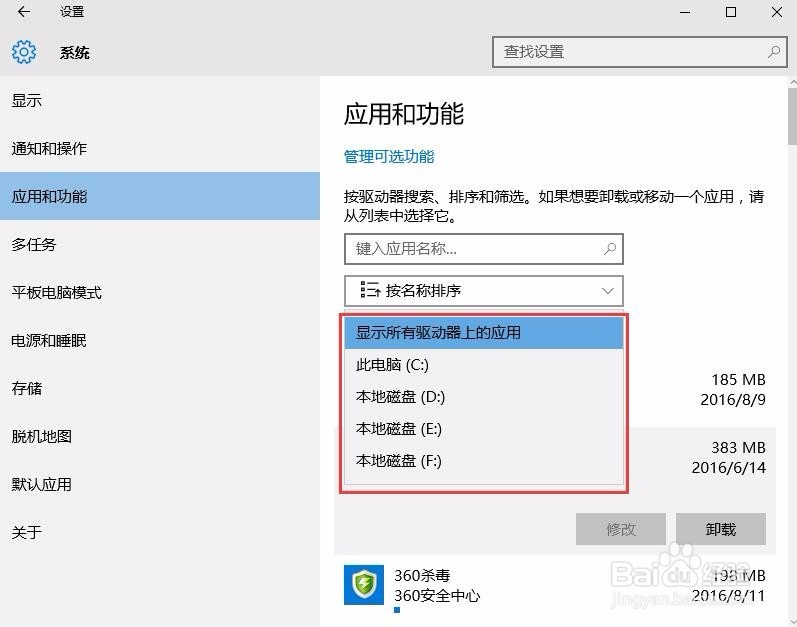Open 显示 in the sidebar
The width and height of the screenshot is (797, 627).
160,101
